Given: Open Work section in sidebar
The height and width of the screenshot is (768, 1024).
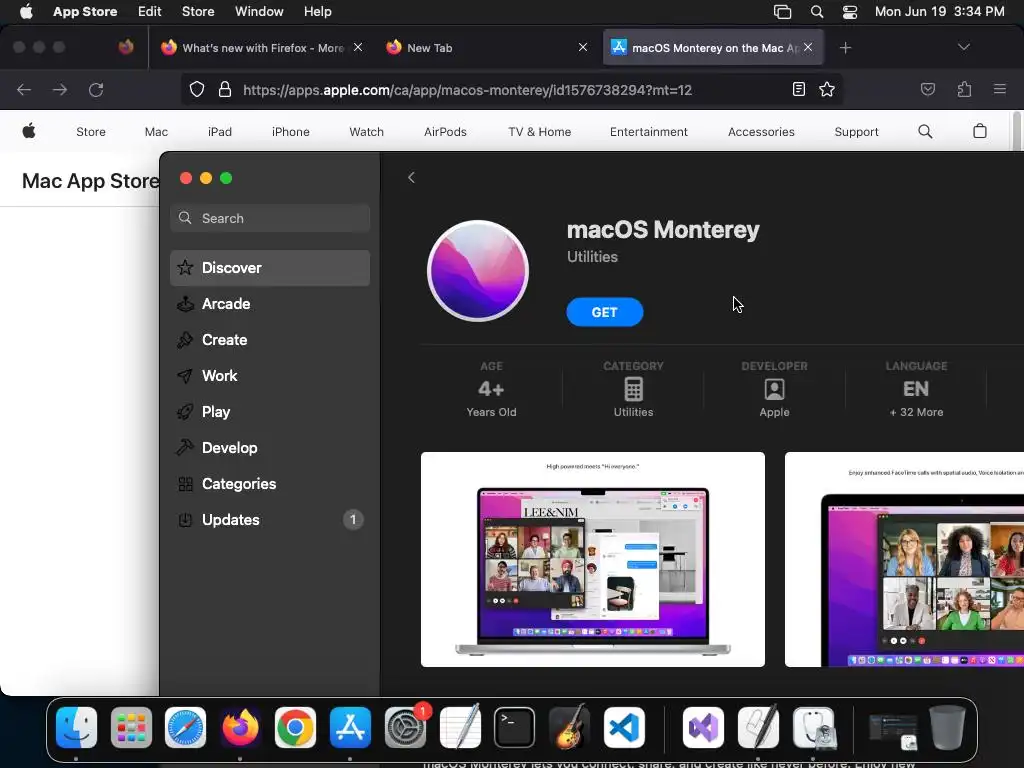Looking at the screenshot, I should 270,376.
